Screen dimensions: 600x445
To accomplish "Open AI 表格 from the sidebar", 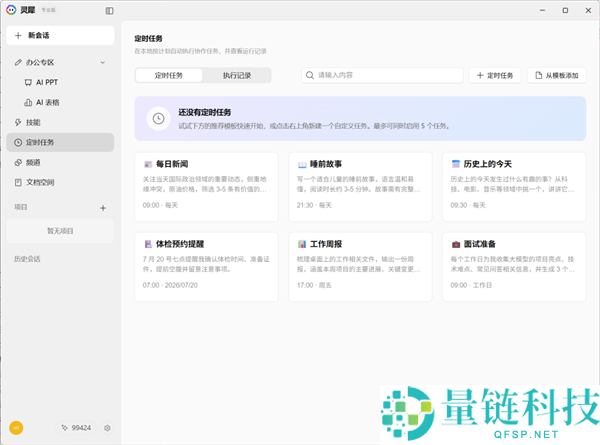I will 47,103.
